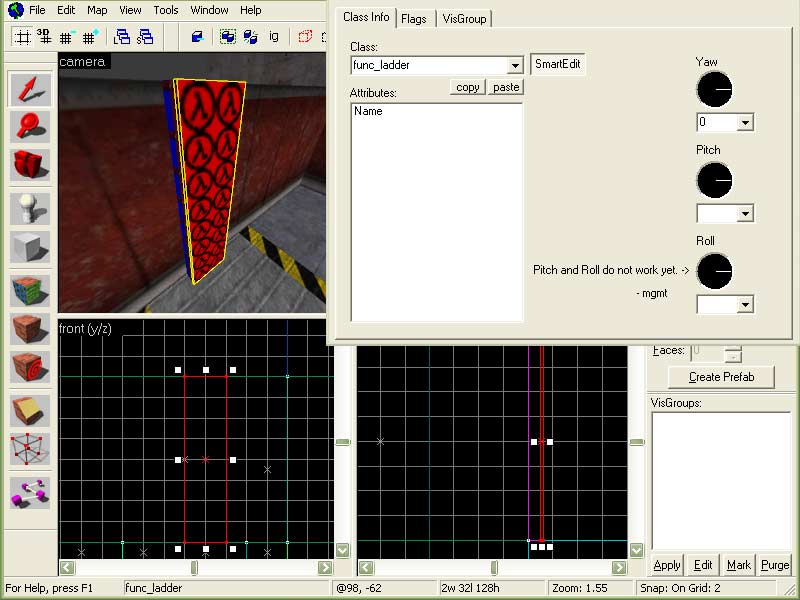The height and width of the screenshot is (600, 800).
Task: Select the Apply Decals tool
Action: 30,367
